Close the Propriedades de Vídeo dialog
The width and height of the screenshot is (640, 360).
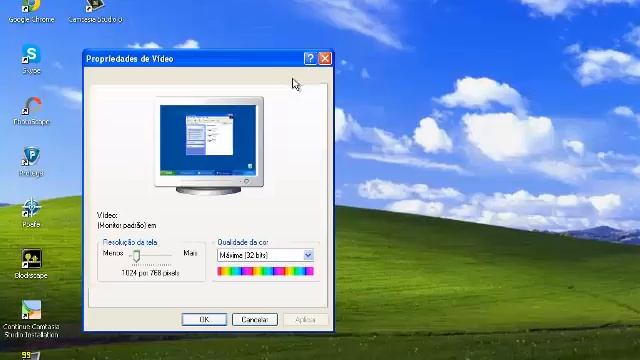point(325,59)
